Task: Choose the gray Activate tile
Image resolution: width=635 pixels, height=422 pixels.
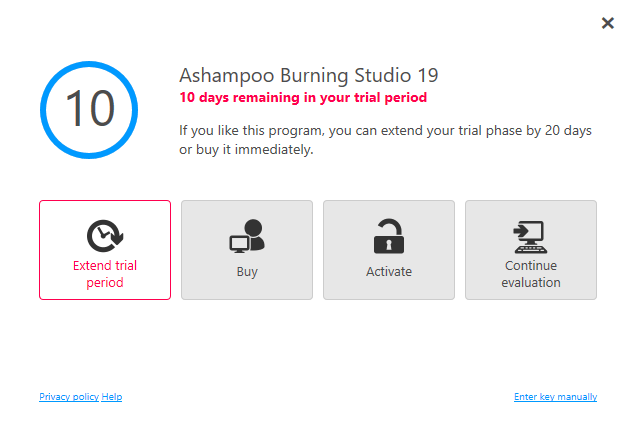Action: (389, 250)
